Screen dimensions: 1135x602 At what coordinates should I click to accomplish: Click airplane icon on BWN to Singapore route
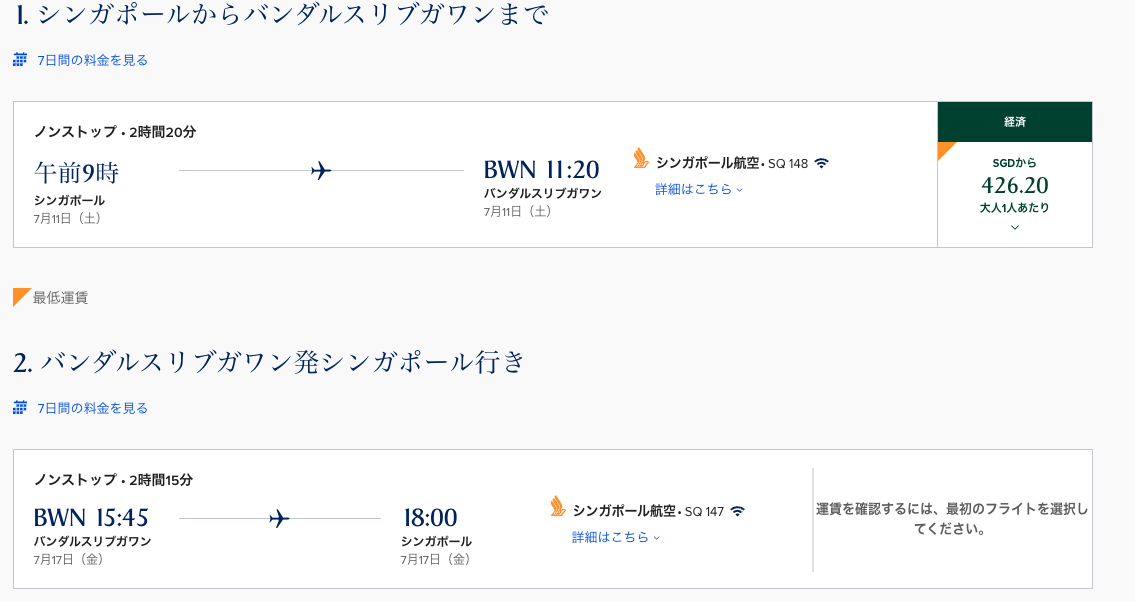[x=279, y=518]
